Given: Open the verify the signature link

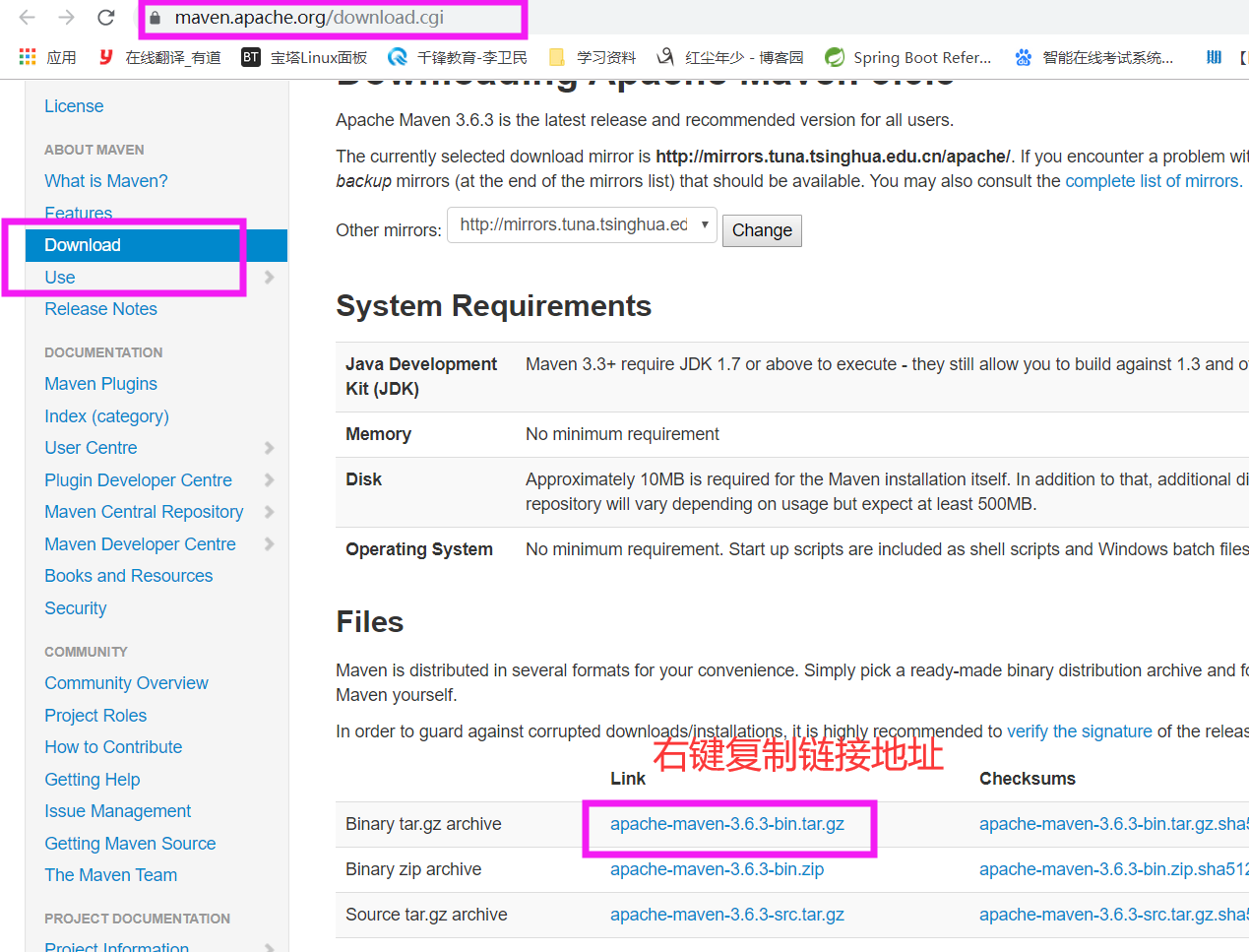Looking at the screenshot, I should (x=1079, y=730).
